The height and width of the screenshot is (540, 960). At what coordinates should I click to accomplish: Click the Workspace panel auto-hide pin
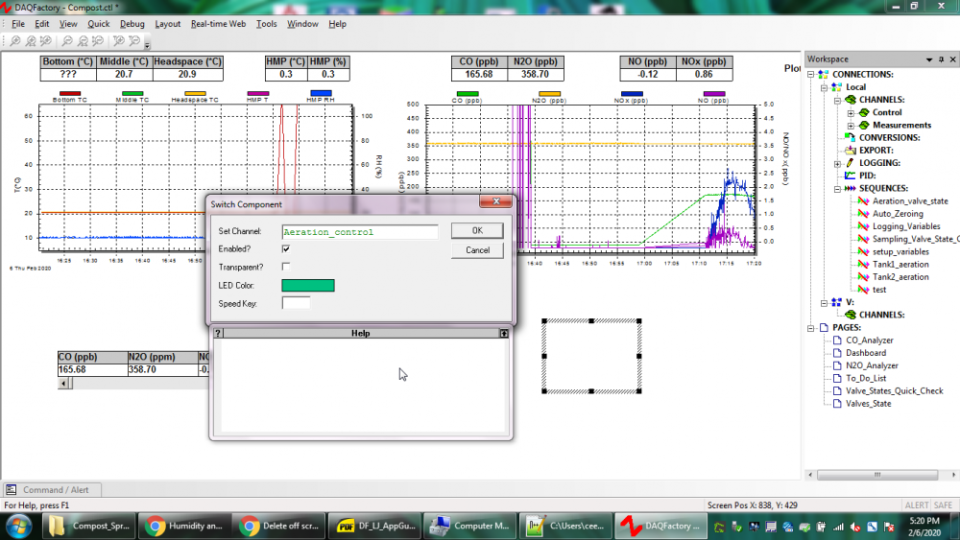tap(941, 59)
